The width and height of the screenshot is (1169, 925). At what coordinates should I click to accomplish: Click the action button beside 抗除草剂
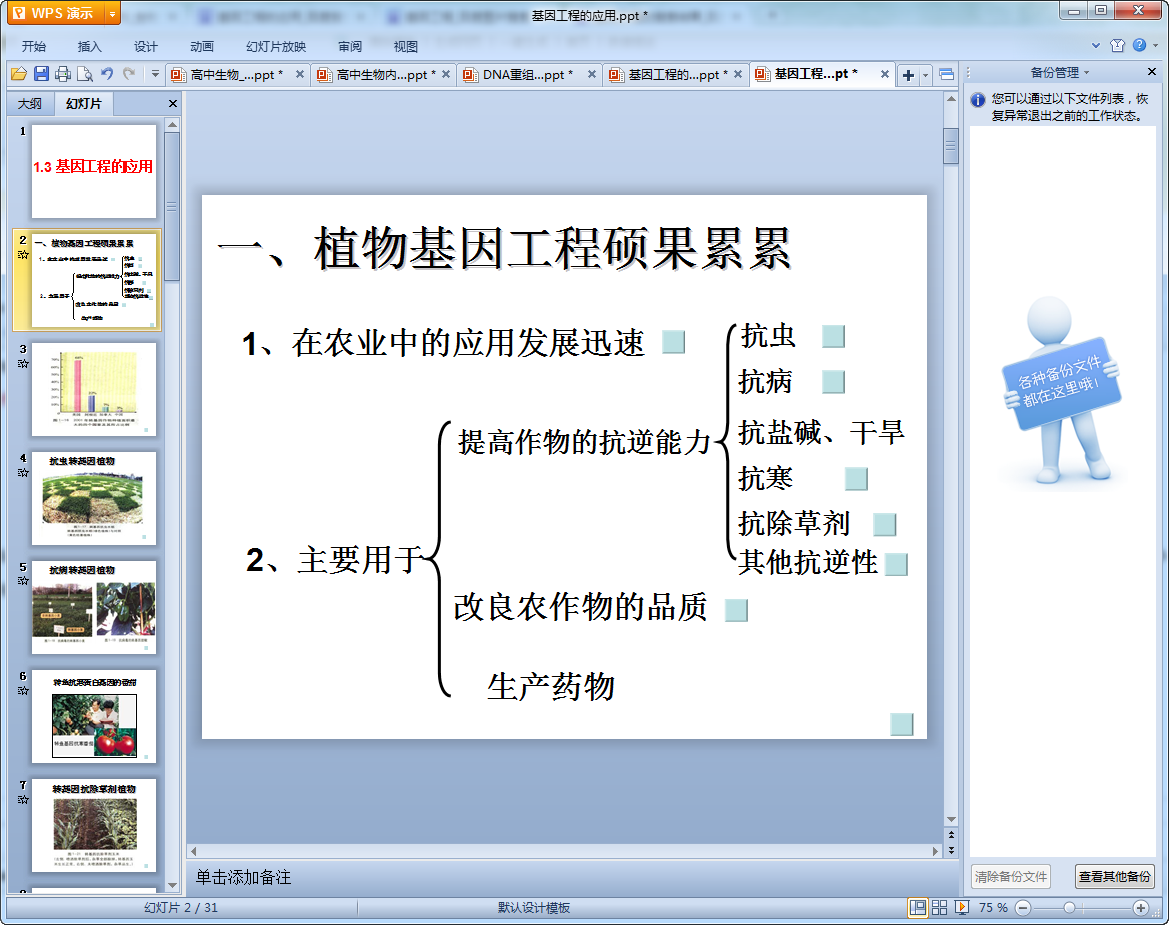pos(884,525)
